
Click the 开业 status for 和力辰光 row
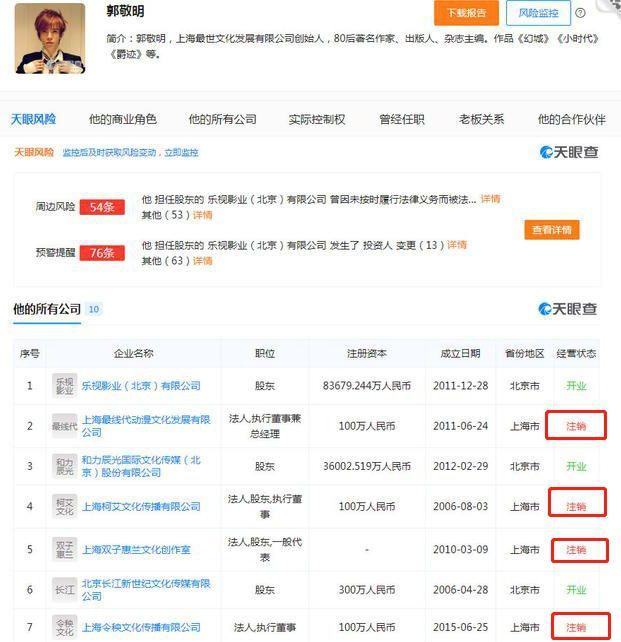point(576,466)
